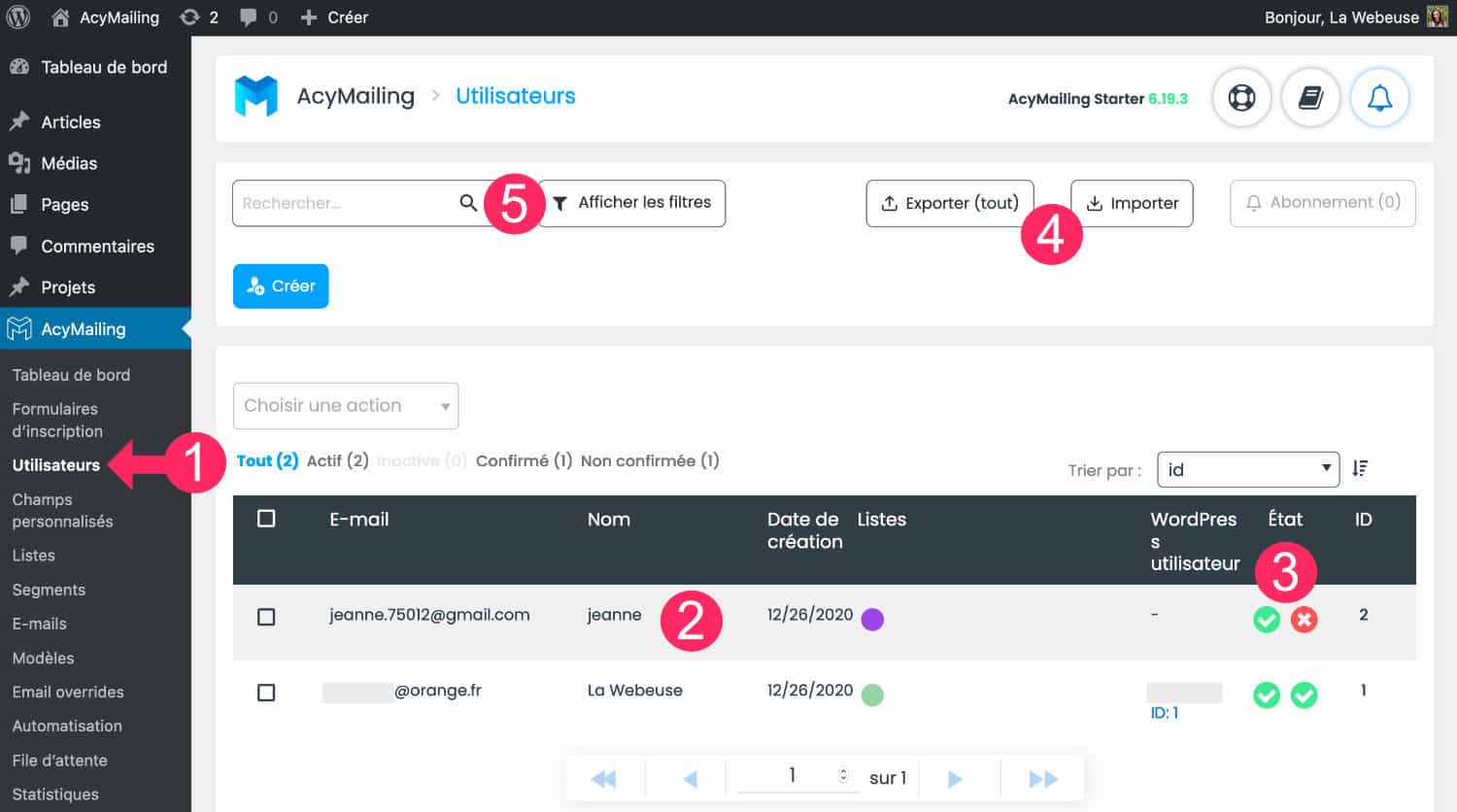Tick the checkbox for the @orange.fr user
The height and width of the screenshot is (812, 1457).
(266, 693)
